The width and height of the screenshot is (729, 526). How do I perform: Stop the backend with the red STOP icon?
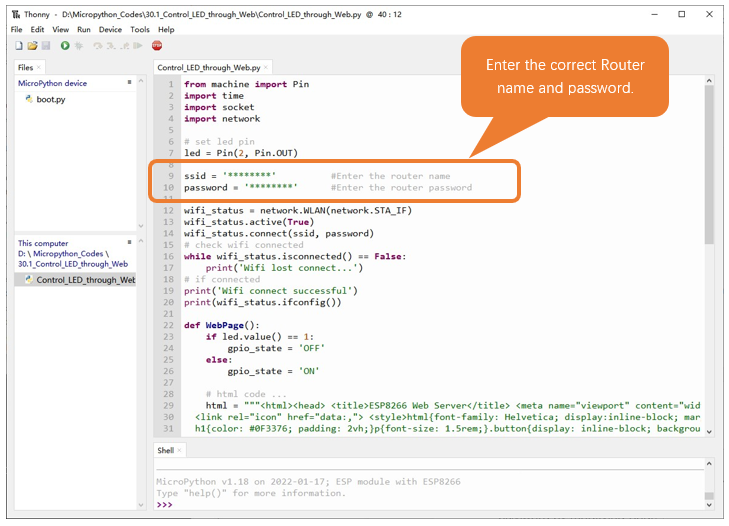point(157,46)
